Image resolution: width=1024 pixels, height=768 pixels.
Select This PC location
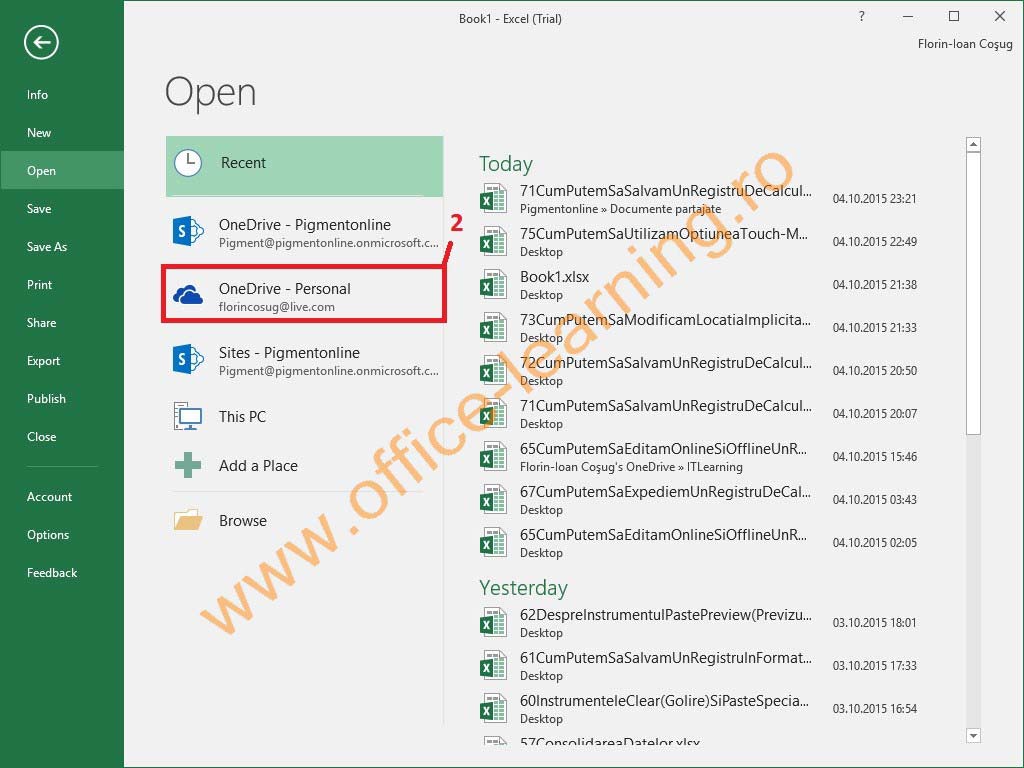pos(304,416)
